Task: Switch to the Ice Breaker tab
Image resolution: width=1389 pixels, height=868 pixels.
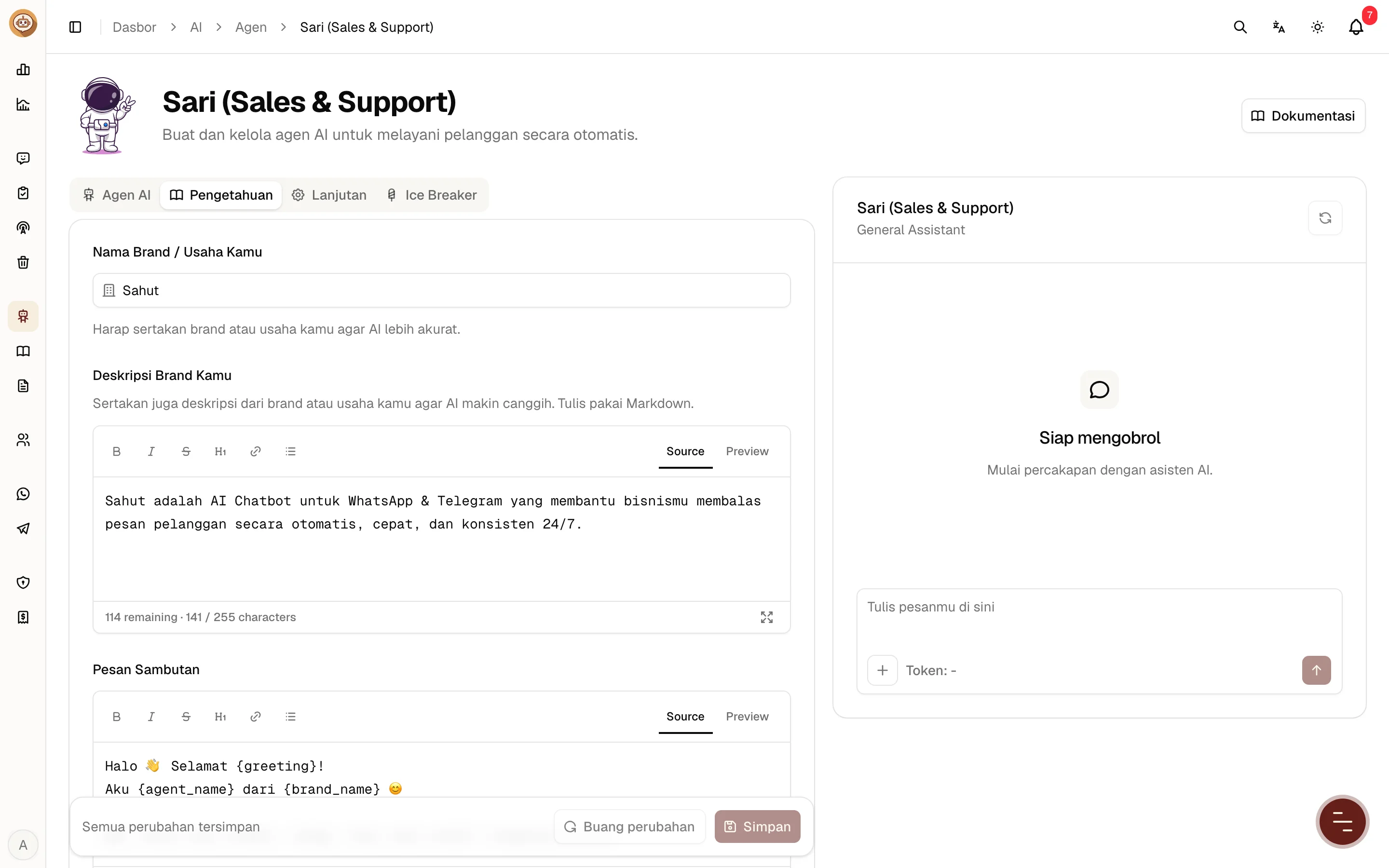Action: (x=432, y=195)
